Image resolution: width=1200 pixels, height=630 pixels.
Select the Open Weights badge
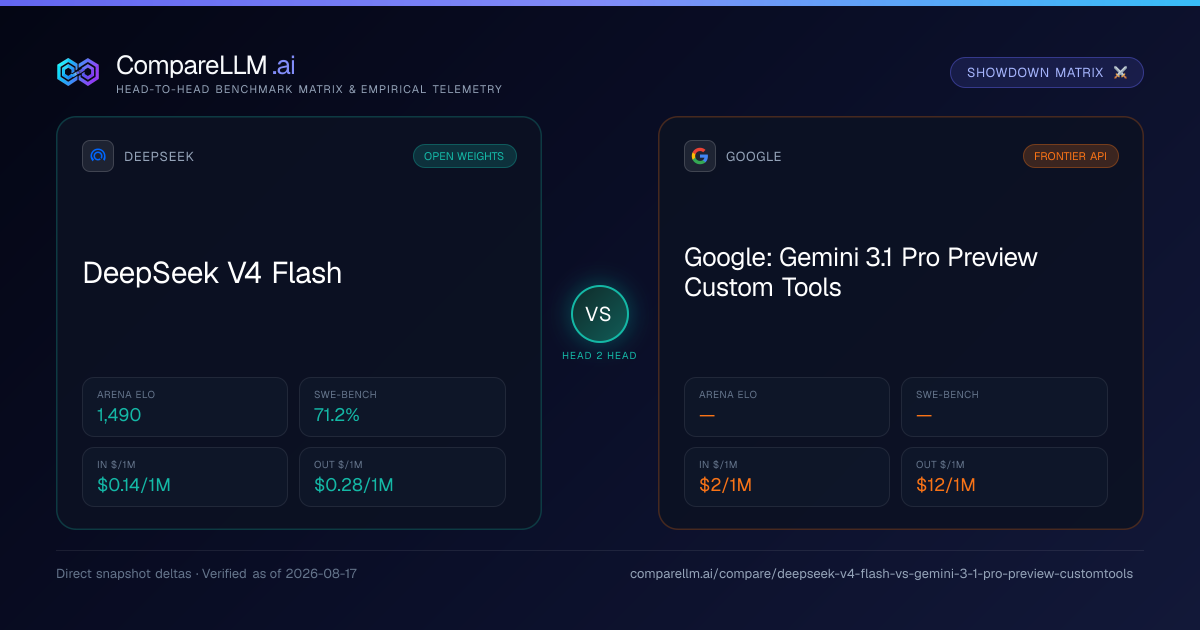(x=465, y=156)
